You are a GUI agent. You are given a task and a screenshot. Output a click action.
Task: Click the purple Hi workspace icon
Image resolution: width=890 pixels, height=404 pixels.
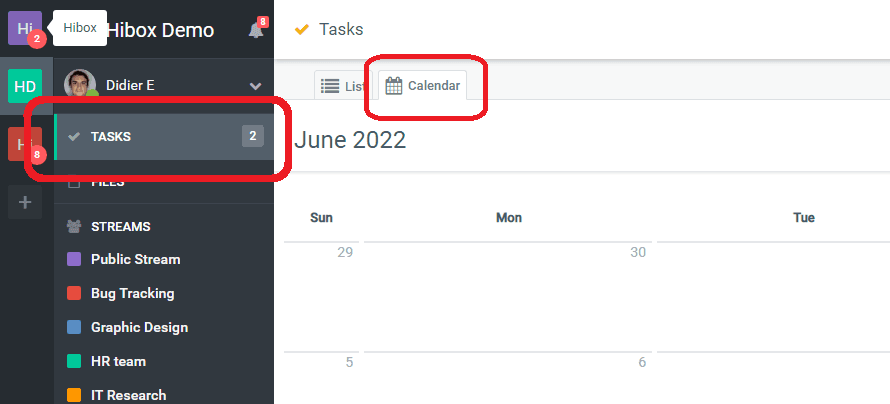click(24, 28)
